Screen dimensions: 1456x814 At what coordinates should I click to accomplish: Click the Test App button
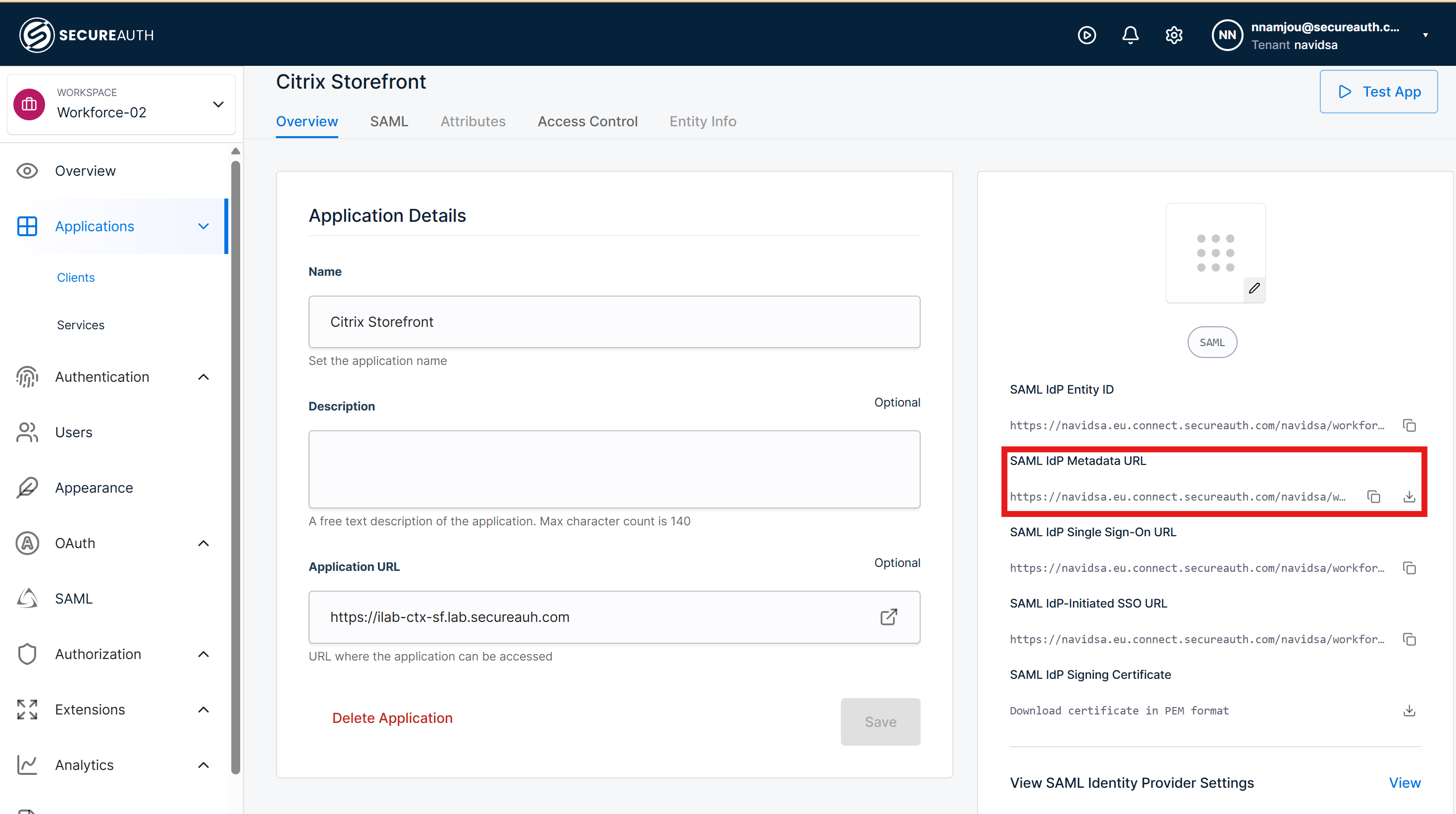(x=1379, y=92)
